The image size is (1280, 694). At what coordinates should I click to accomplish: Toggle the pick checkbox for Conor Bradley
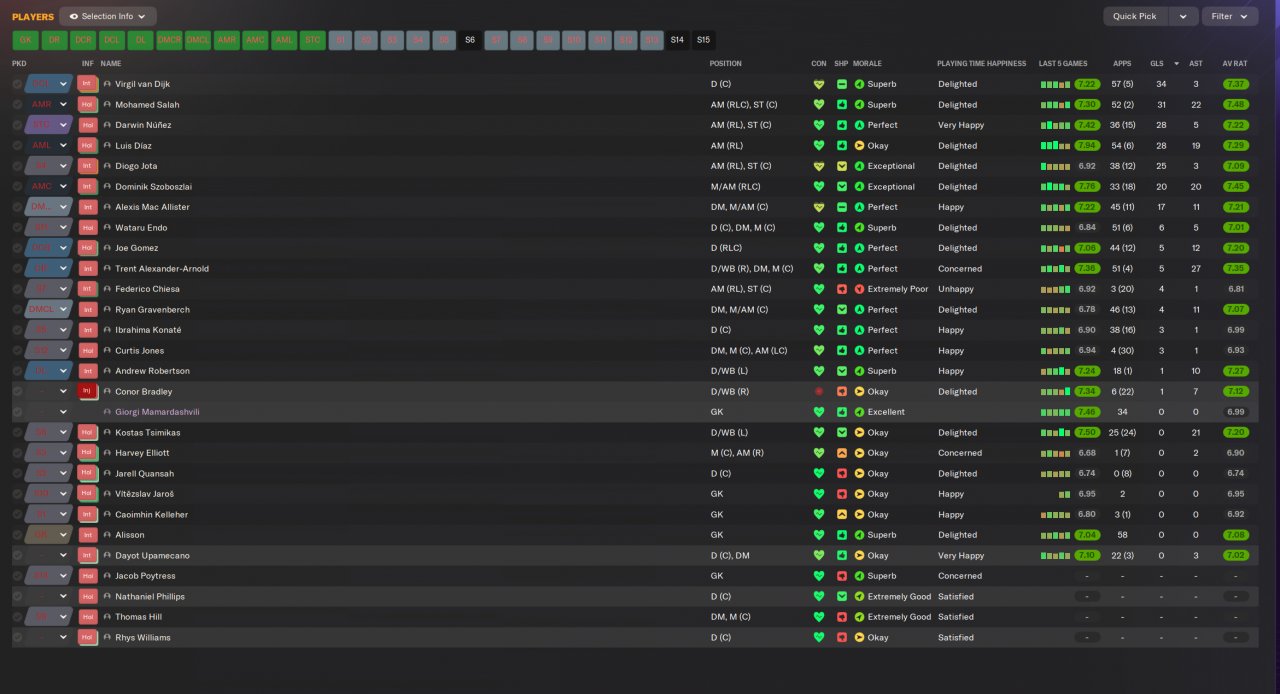tap(17, 391)
